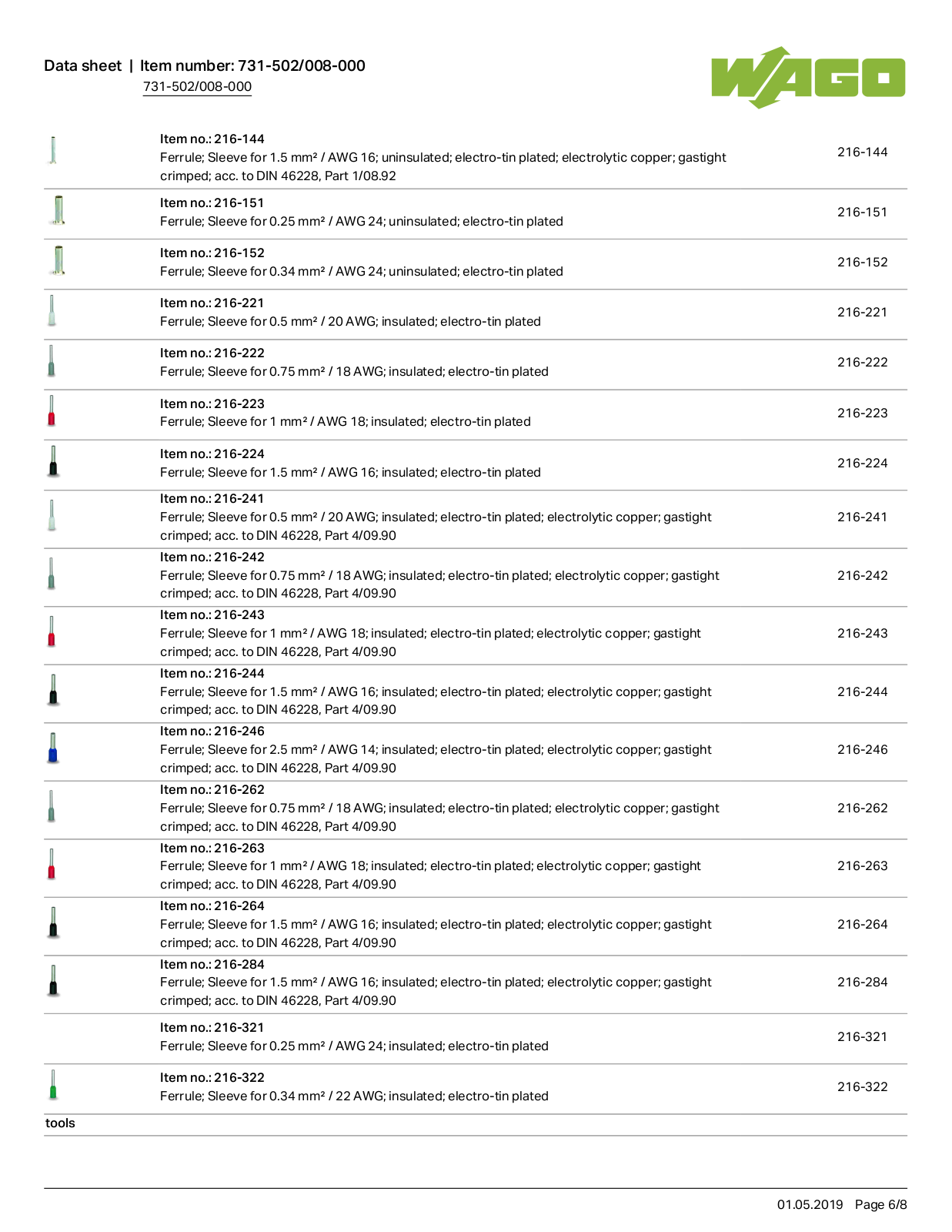The image size is (952, 1232).
Task: Click the 'Page 6/8' footer text
Action: pyautogui.click(x=880, y=1204)
